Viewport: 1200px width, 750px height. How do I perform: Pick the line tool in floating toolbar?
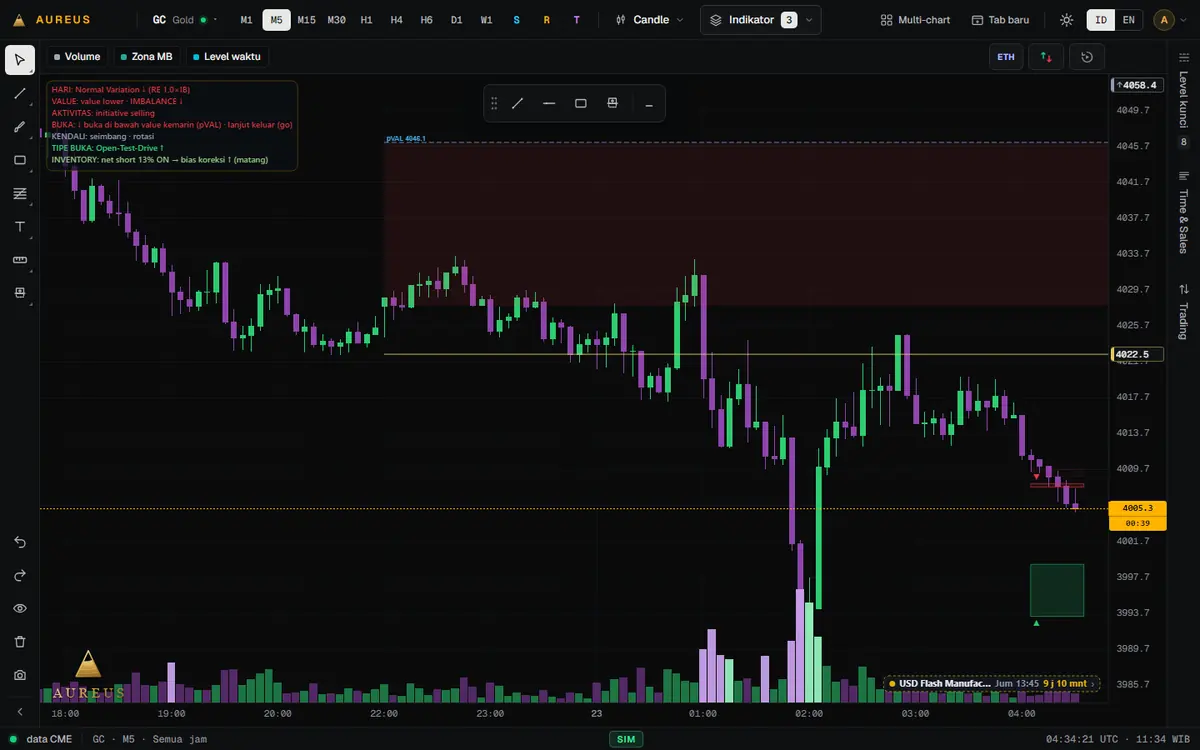coord(518,103)
